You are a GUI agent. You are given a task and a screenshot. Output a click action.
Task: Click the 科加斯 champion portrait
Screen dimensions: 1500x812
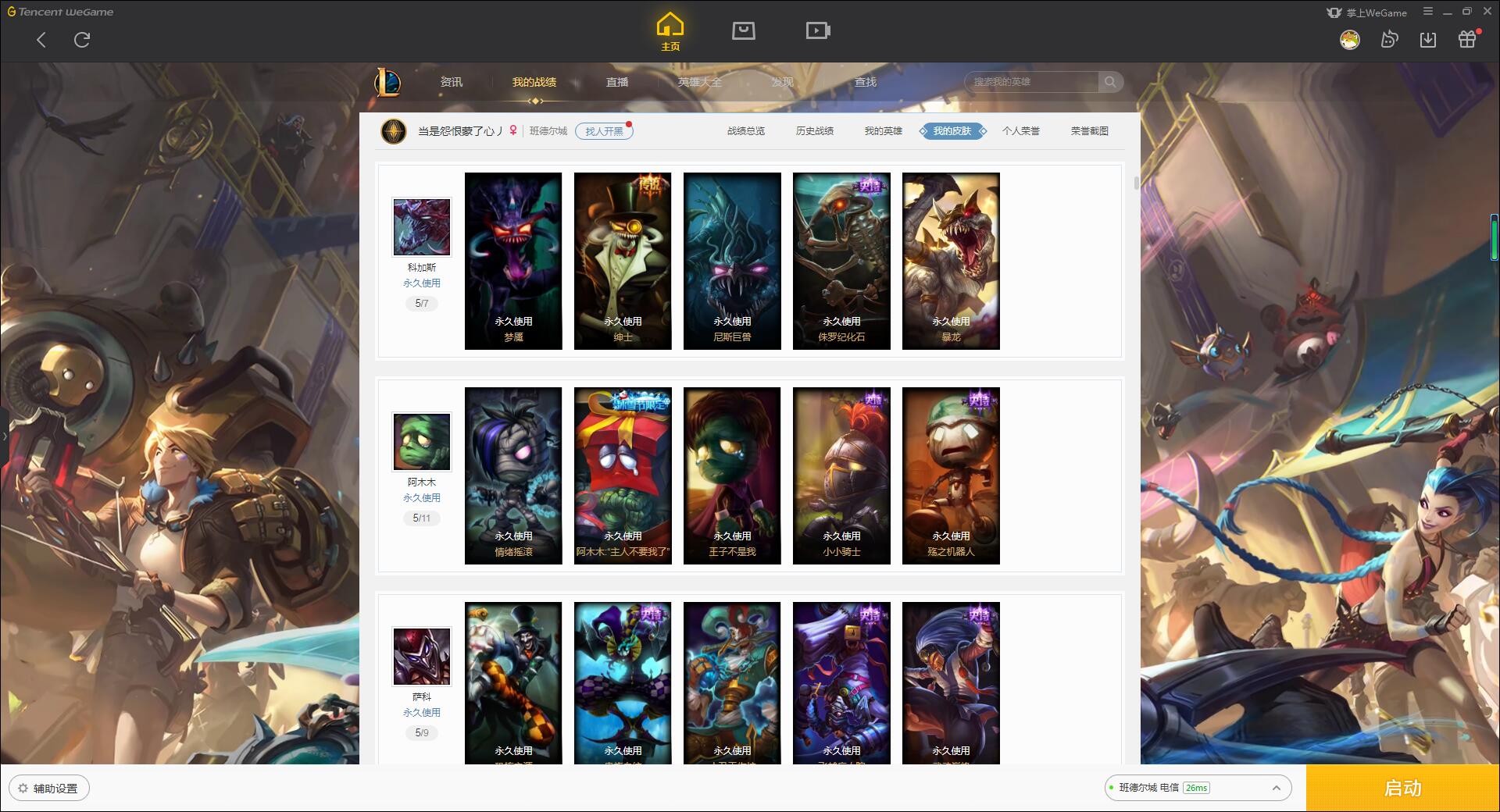coord(422,227)
